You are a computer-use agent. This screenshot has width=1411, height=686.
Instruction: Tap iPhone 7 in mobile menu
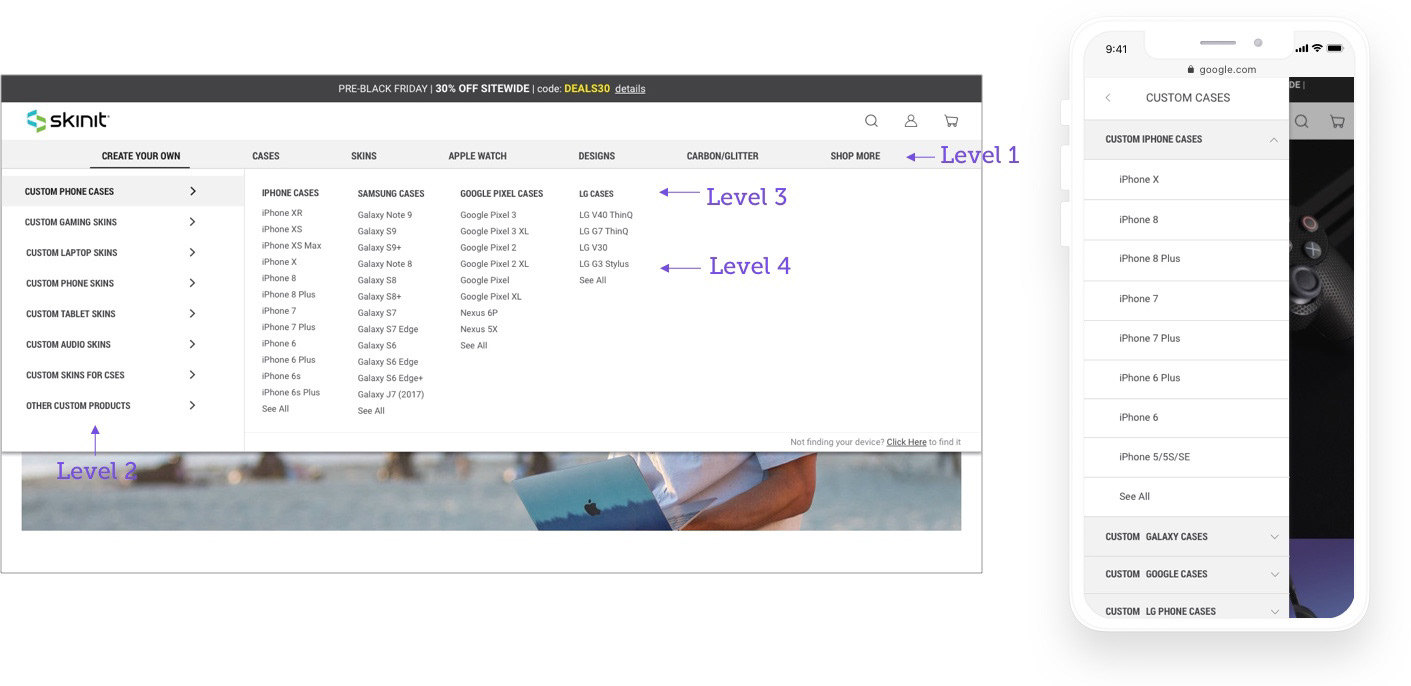pos(1186,299)
